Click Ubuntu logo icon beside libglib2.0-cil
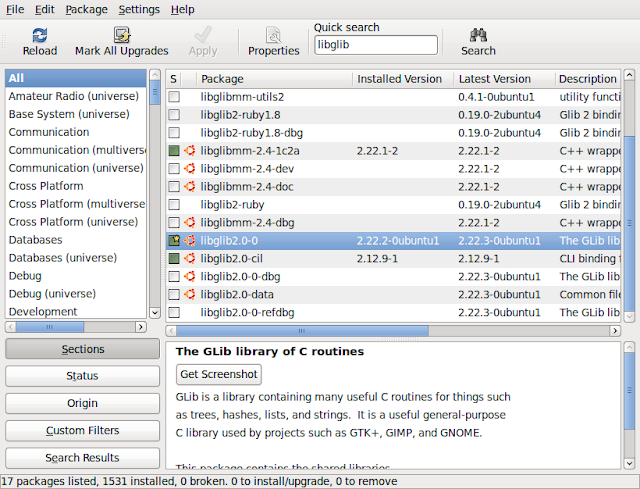Screen dimensions: 640x489 click(189, 258)
